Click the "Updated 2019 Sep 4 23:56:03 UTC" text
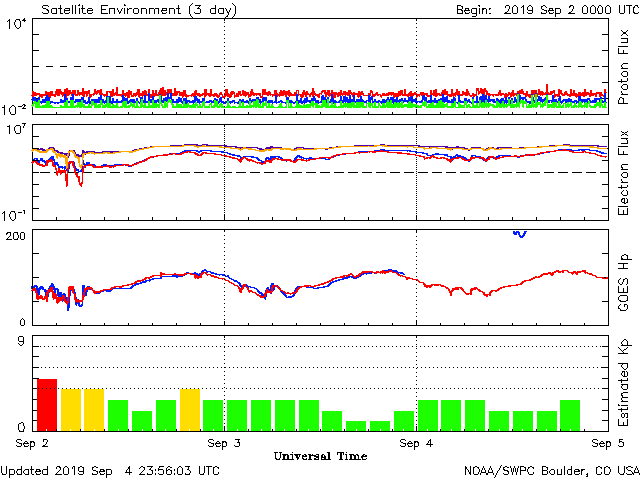The height and width of the screenshot is (480, 640). tap(110, 471)
